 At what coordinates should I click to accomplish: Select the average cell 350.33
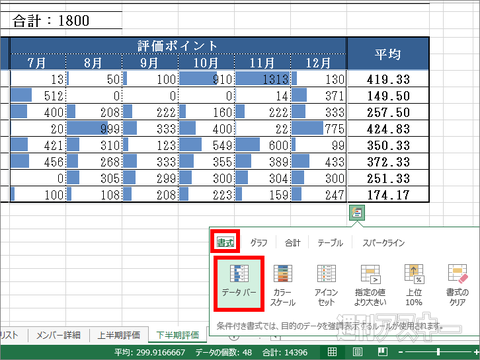pyautogui.click(x=388, y=145)
